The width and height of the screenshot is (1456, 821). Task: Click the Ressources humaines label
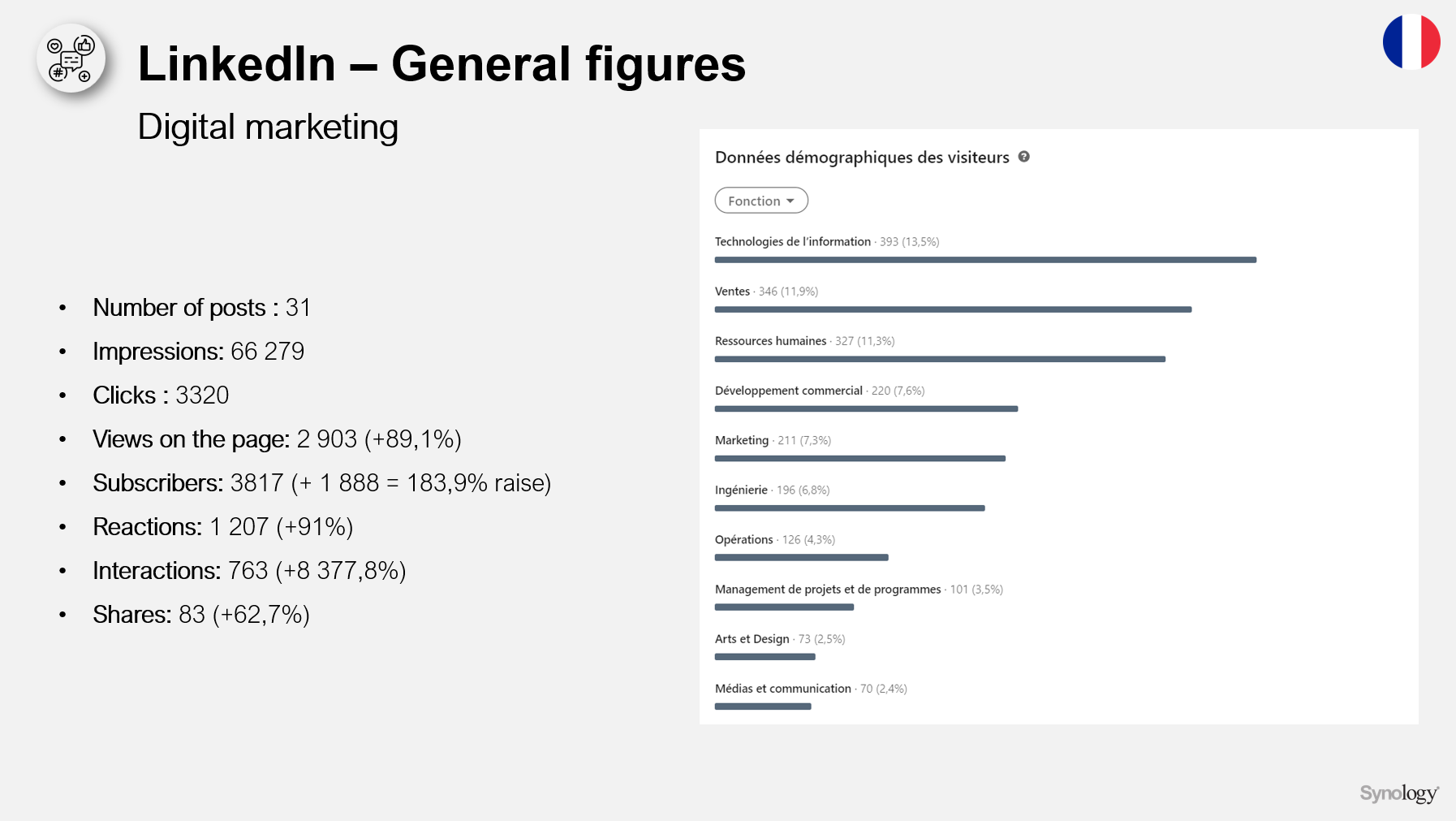click(770, 341)
